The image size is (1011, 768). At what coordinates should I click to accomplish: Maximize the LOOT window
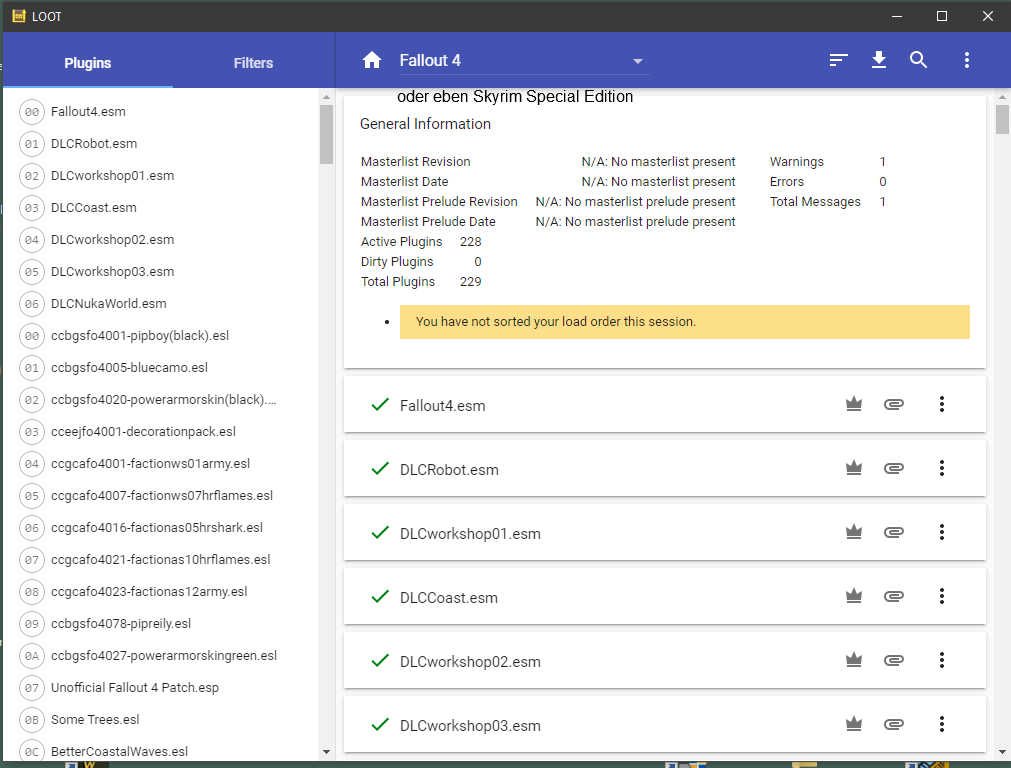[x=941, y=16]
